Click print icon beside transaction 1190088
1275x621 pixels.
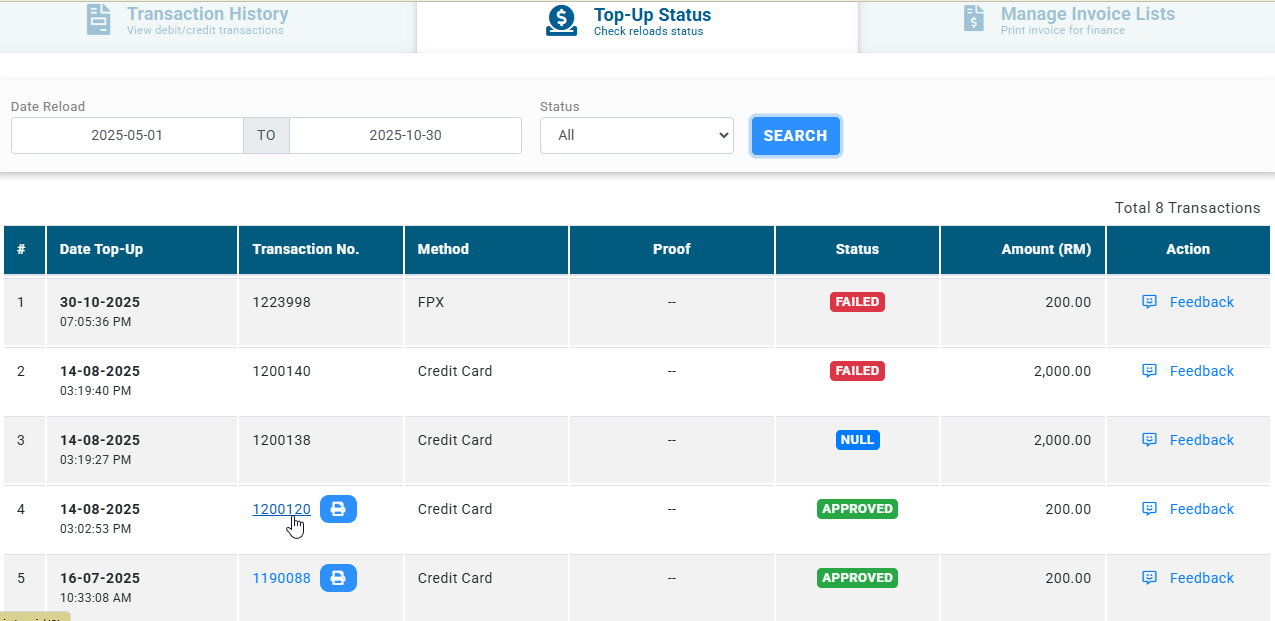pyautogui.click(x=338, y=578)
